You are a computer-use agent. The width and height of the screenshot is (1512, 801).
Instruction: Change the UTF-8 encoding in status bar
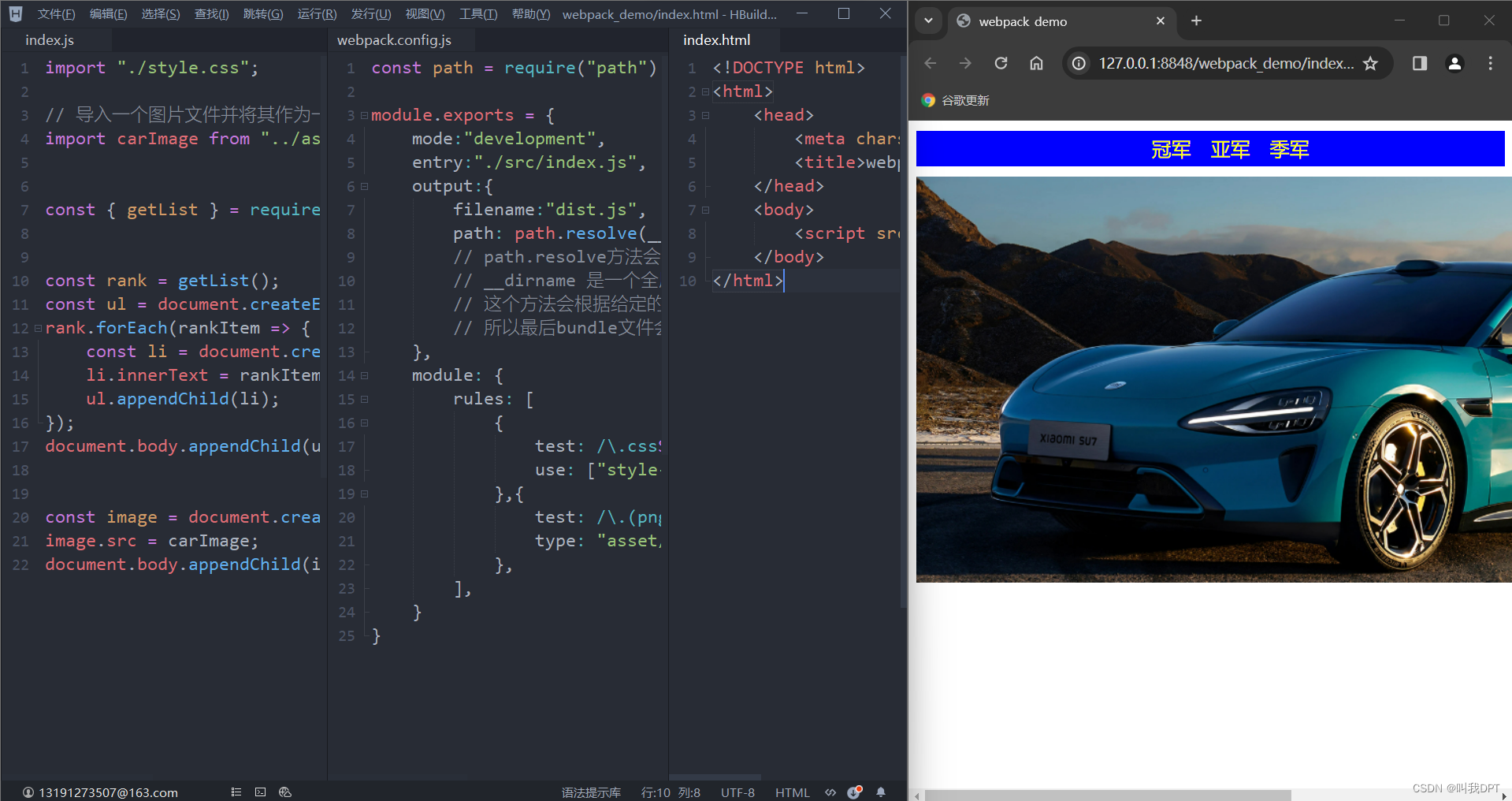click(x=737, y=792)
